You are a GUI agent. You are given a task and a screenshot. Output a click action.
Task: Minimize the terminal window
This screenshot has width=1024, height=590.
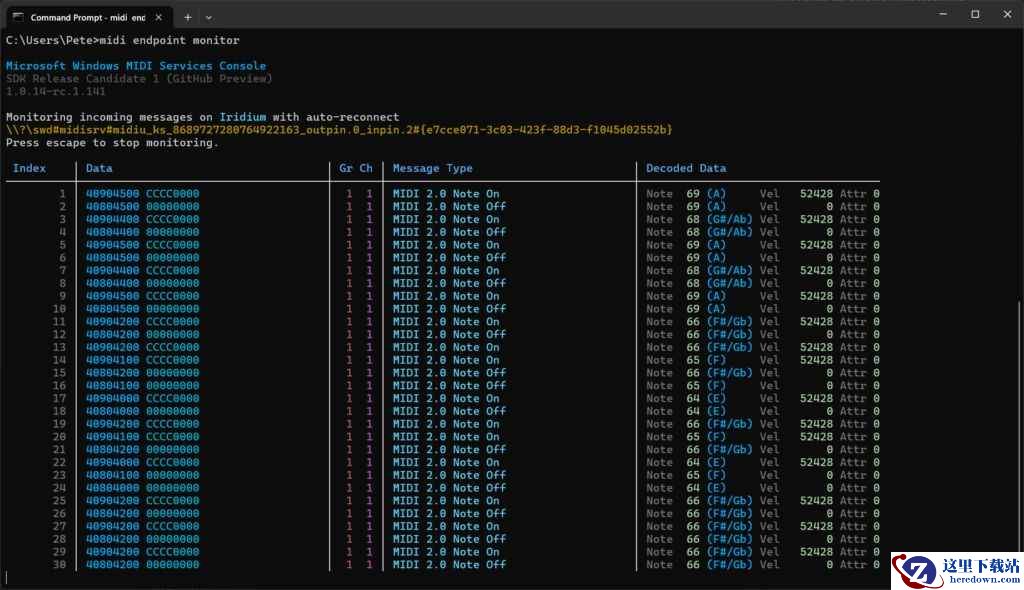click(x=942, y=14)
